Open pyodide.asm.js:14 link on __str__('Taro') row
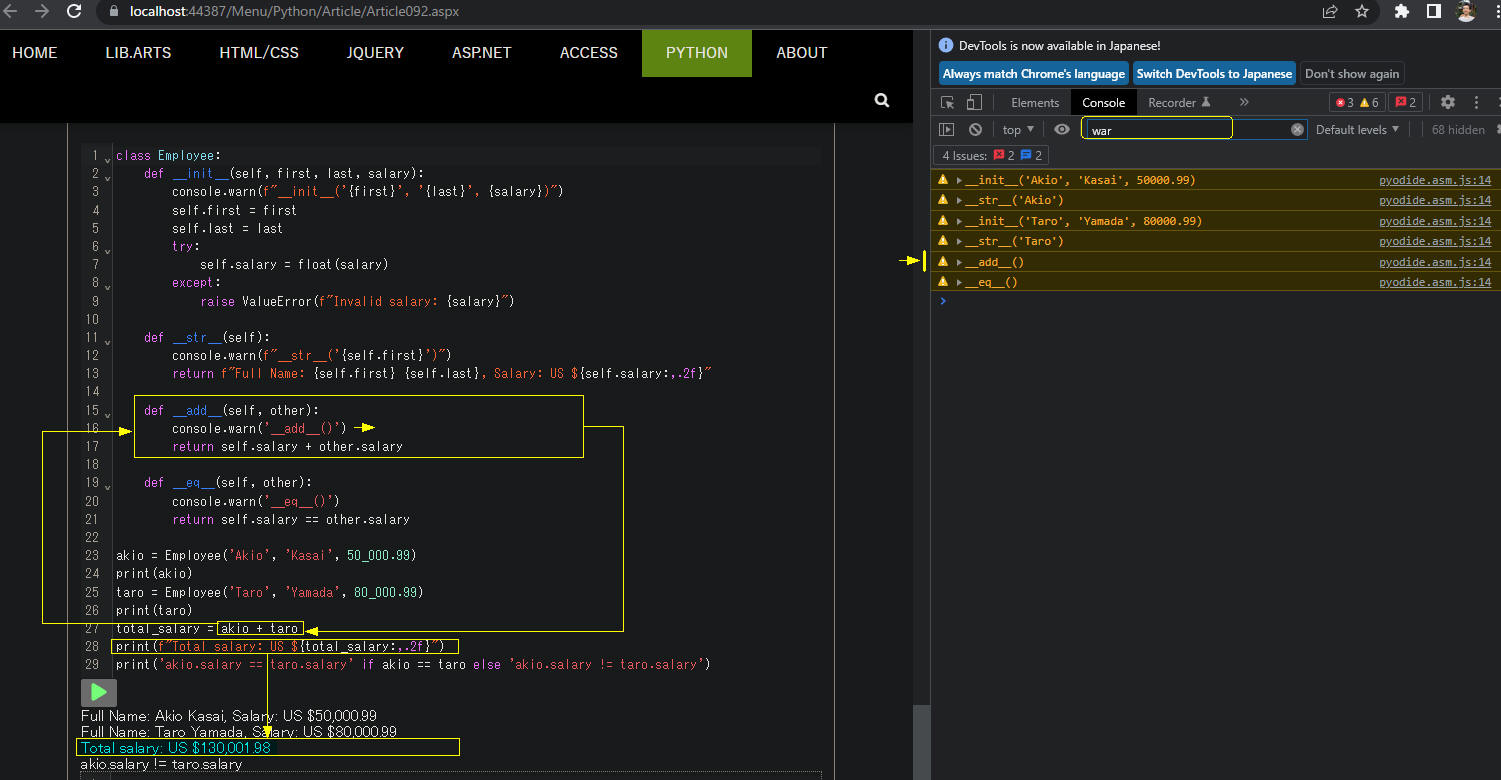 click(1434, 241)
